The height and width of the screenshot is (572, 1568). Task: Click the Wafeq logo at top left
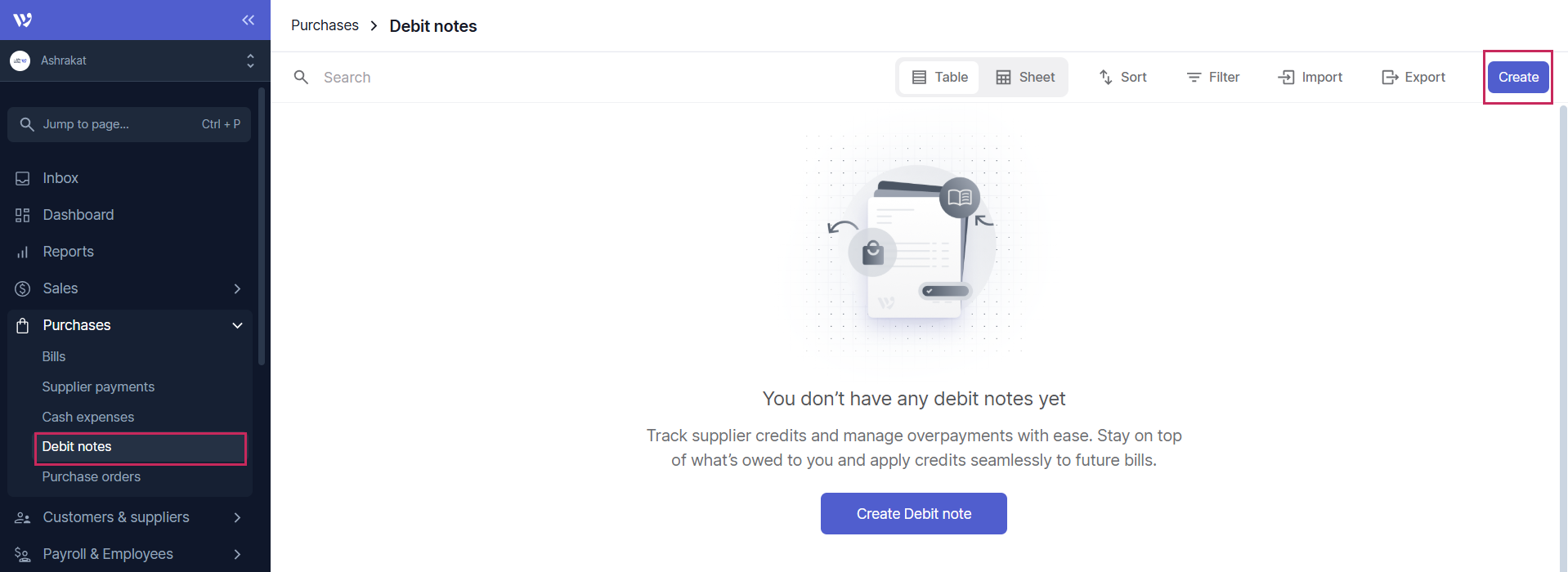pyautogui.click(x=20, y=20)
